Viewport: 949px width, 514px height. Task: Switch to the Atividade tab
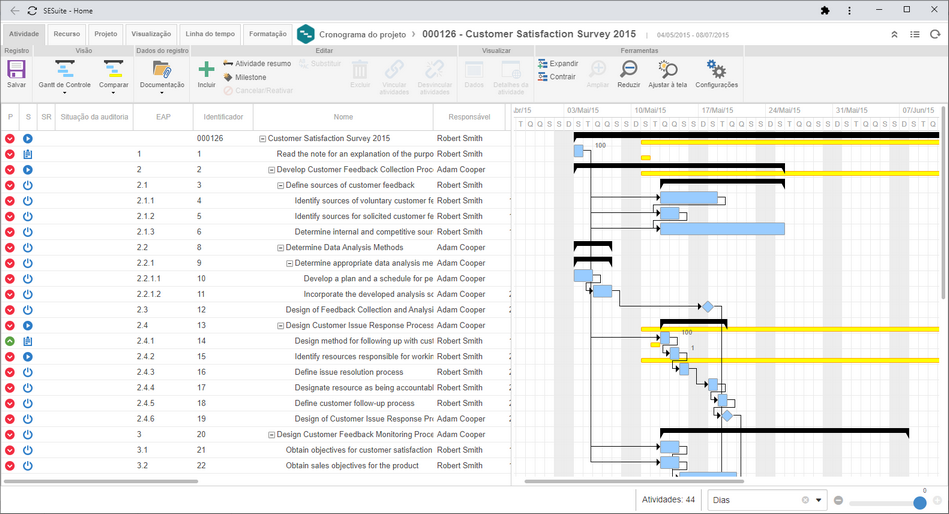pos(24,34)
